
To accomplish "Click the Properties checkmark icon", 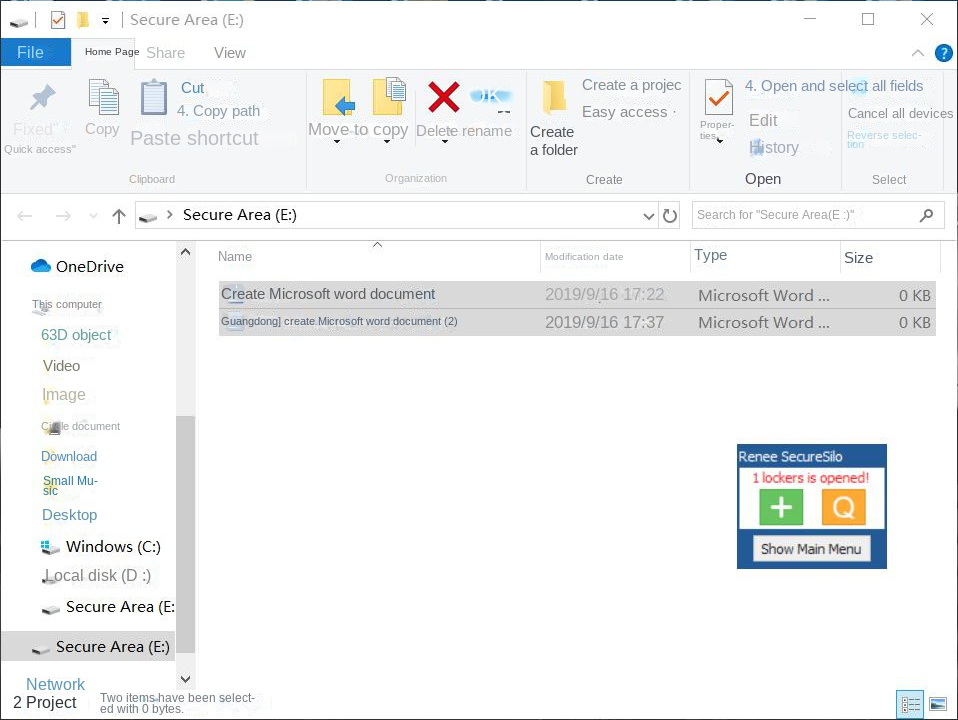I will pyautogui.click(x=718, y=98).
